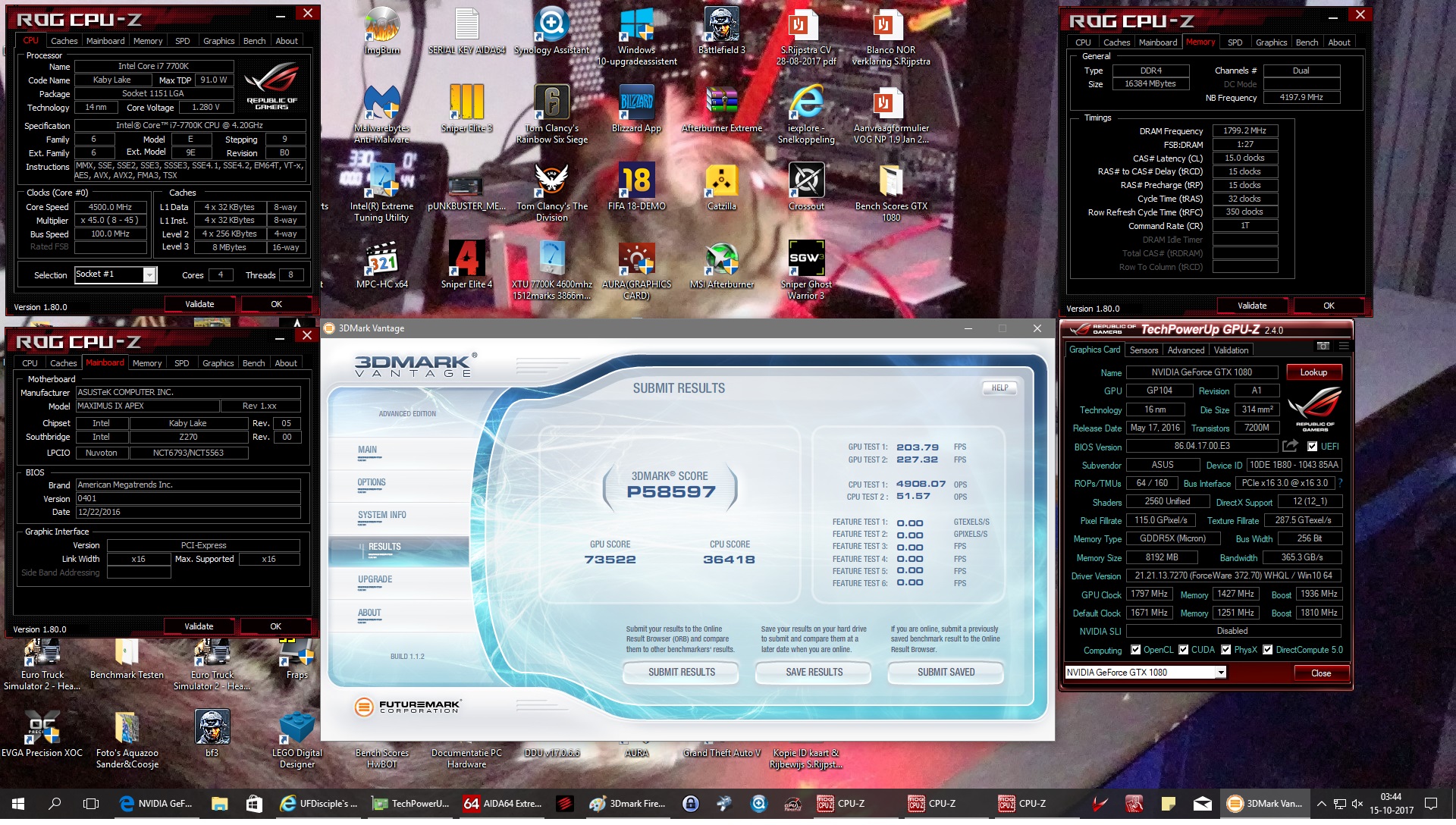Toggle DirectCompute 5.0 checkbox
This screenshot has width=1456, height=825.
pyautogui.click(x=1267, y=650)
